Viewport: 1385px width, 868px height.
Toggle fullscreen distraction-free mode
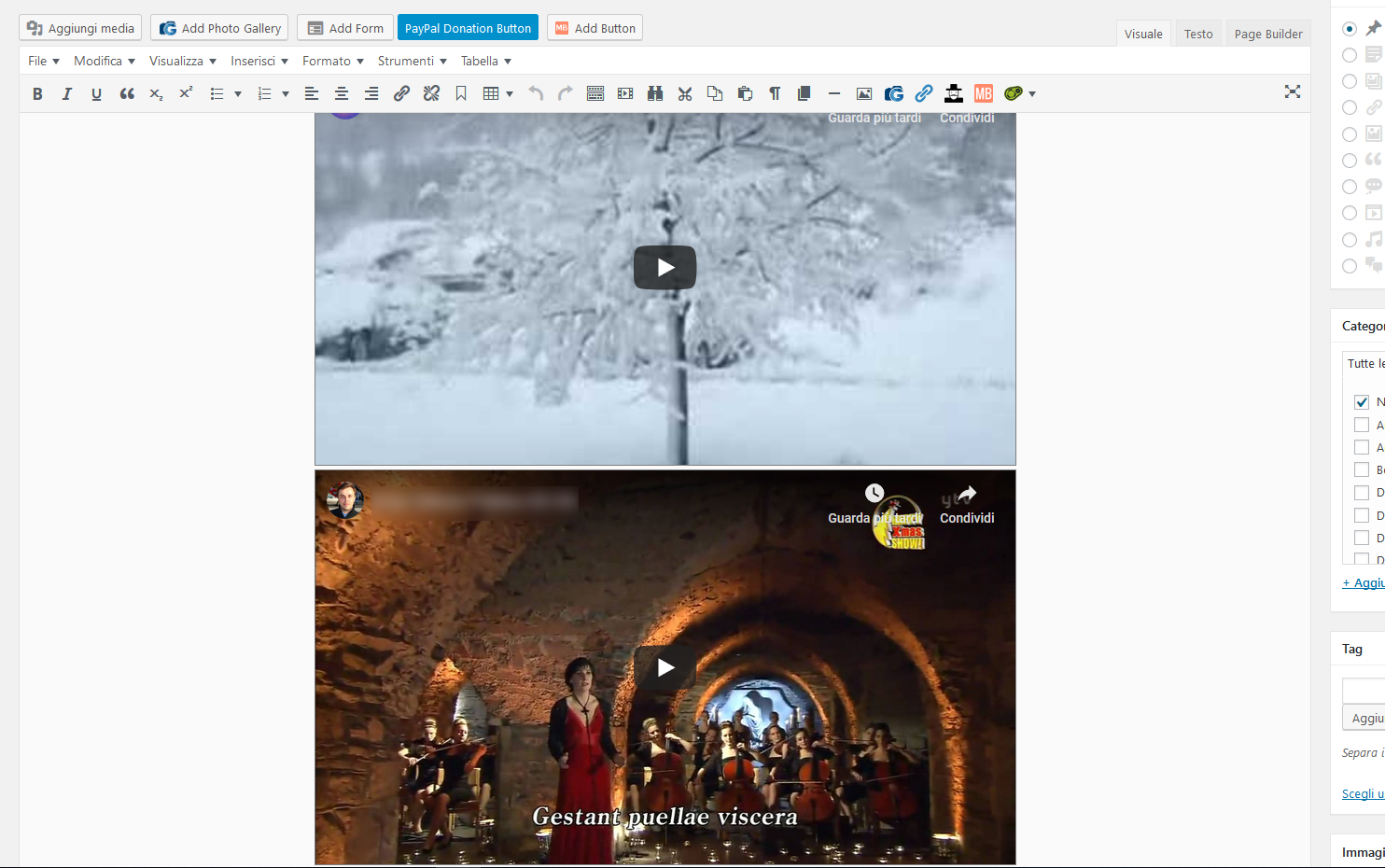tap(1293, 91)
